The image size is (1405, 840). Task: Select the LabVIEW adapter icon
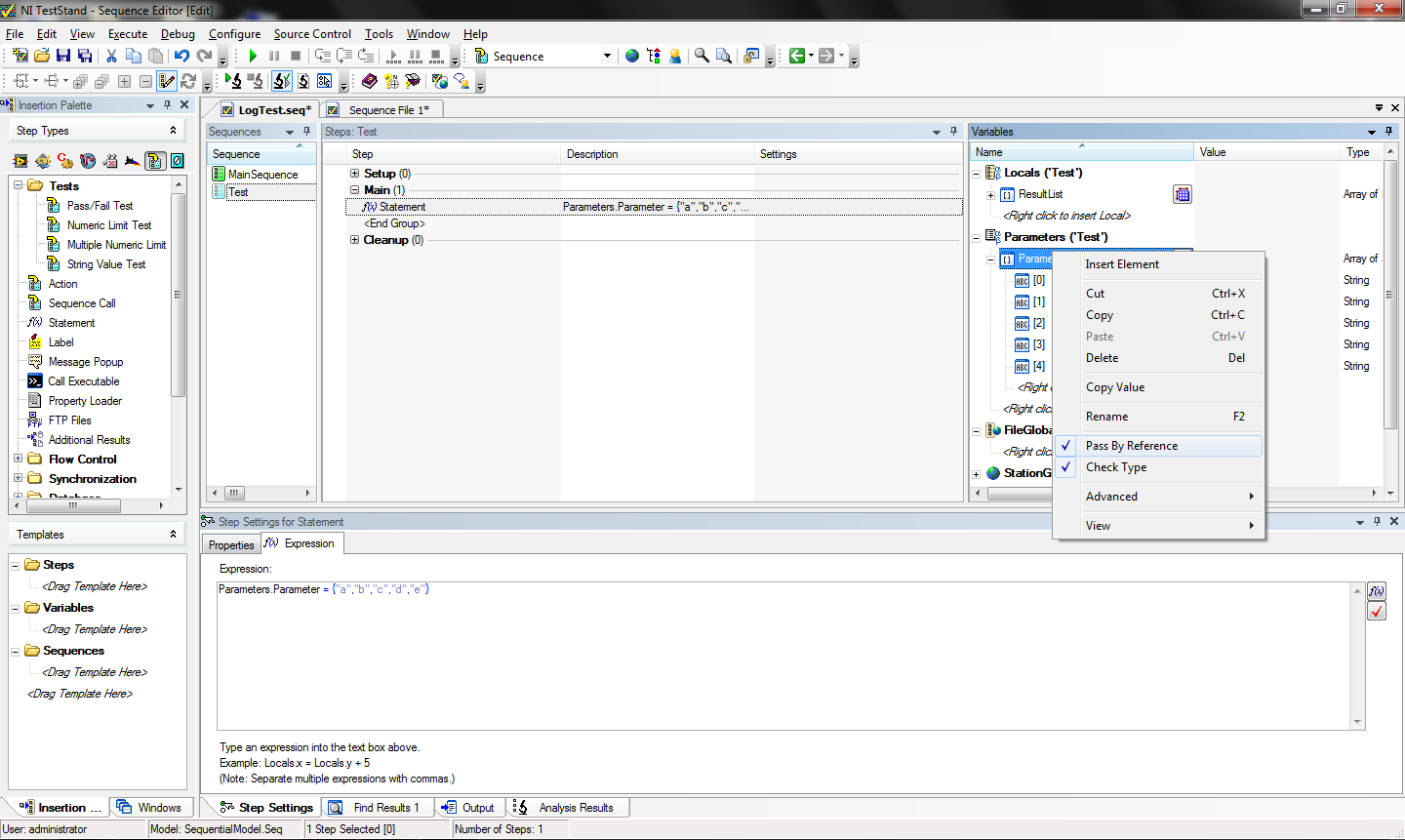click(x=20, y=161)
